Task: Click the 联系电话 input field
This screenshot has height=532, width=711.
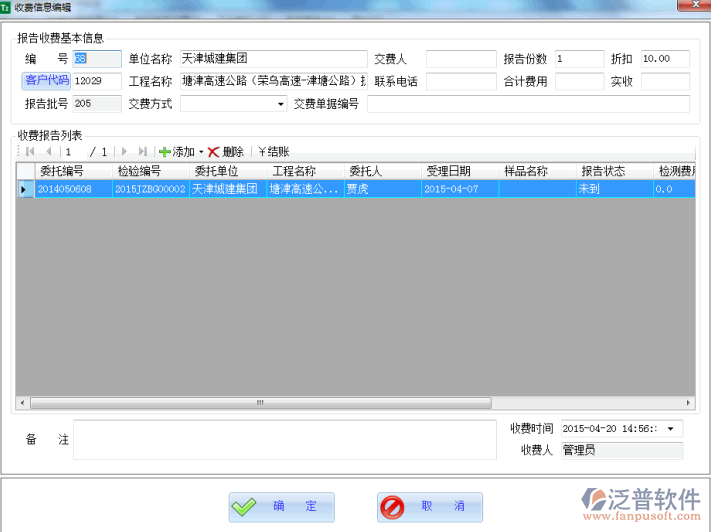Action: tap(461, 81)
